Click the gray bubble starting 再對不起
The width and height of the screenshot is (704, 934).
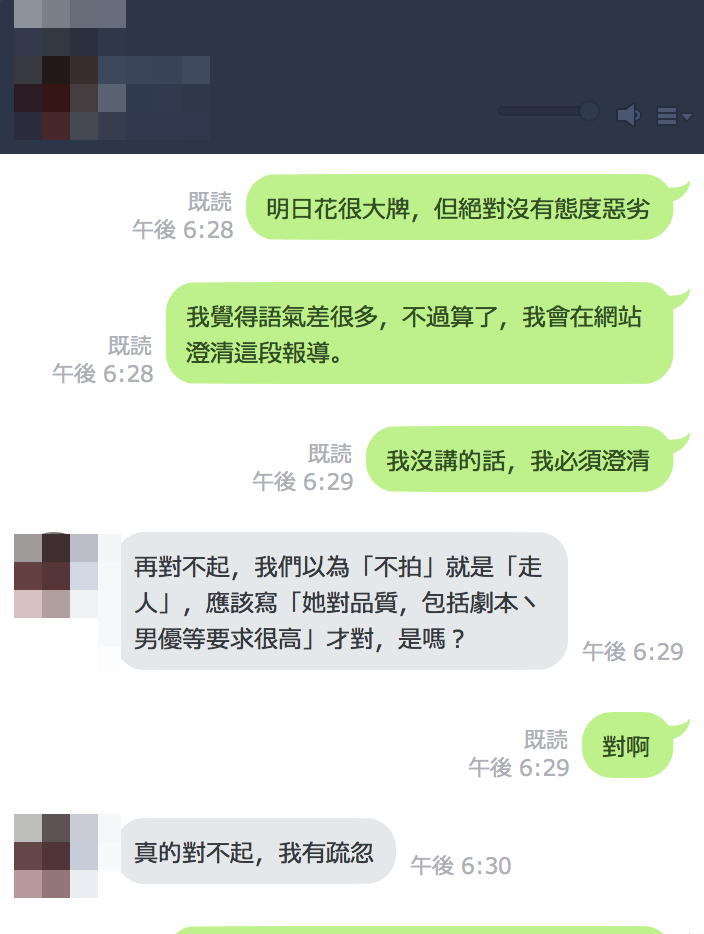click(x=344, y=601)
